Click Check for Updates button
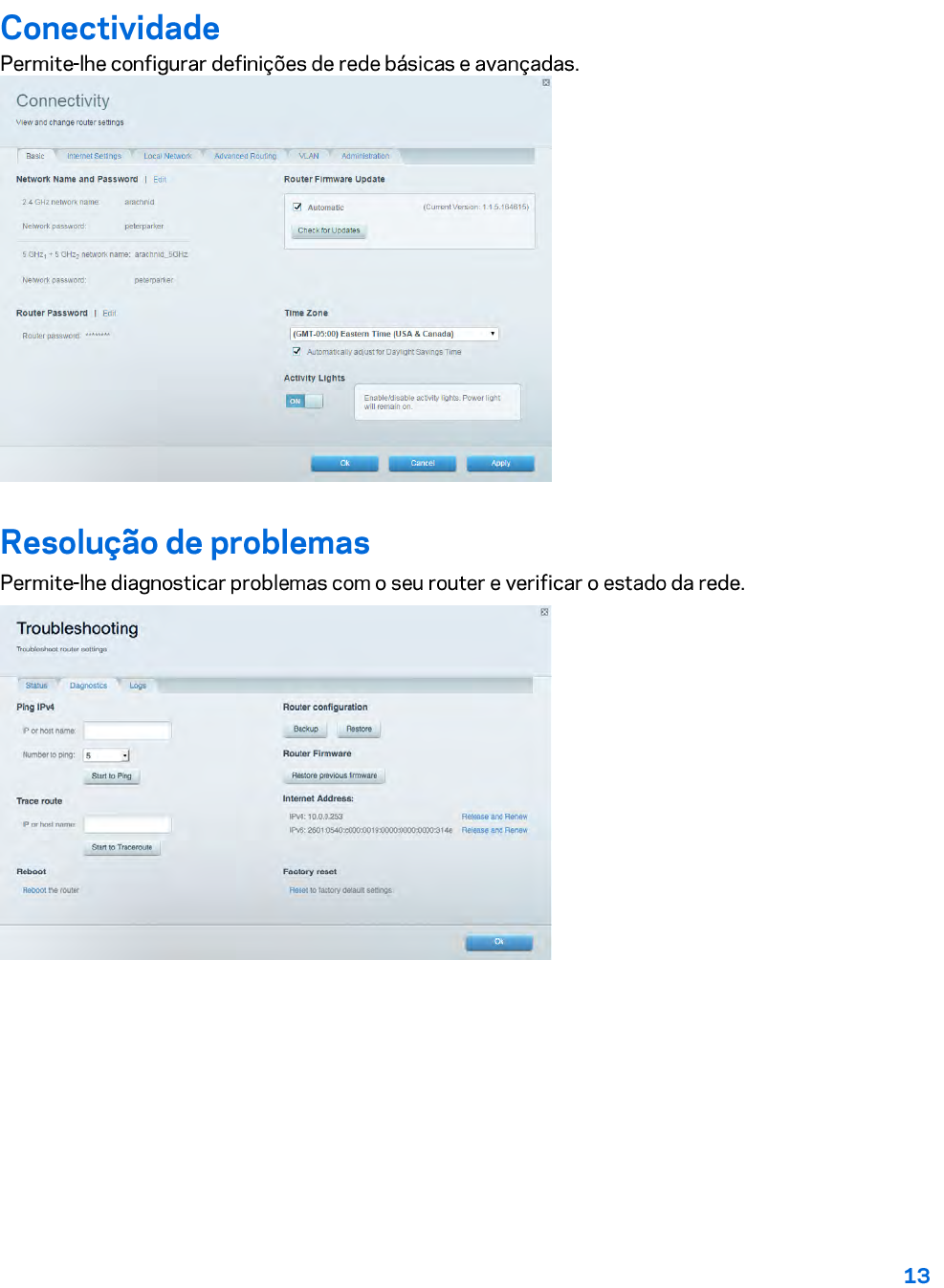Viewport: 944px width, 1288px height. [x=329, y=230]
